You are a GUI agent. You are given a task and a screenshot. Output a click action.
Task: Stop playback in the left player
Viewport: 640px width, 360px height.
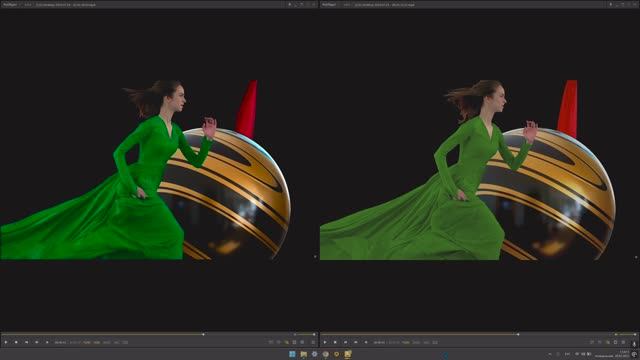point(16,342)
